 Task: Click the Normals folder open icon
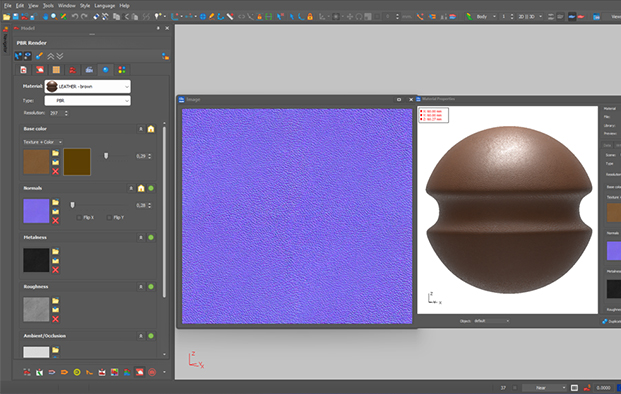55,202
